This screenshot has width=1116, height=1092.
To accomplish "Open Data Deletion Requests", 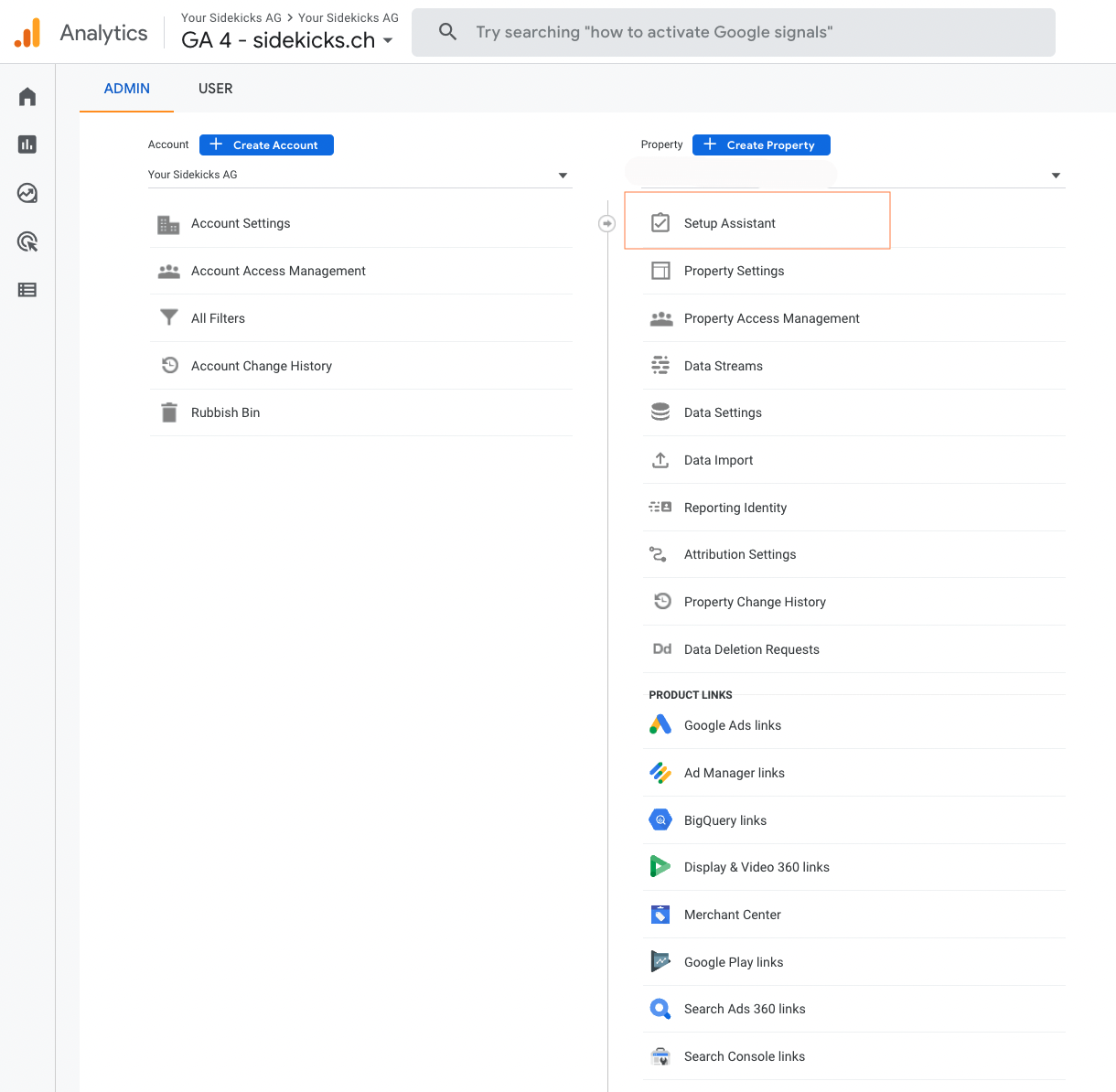I will tap(854, 649).
